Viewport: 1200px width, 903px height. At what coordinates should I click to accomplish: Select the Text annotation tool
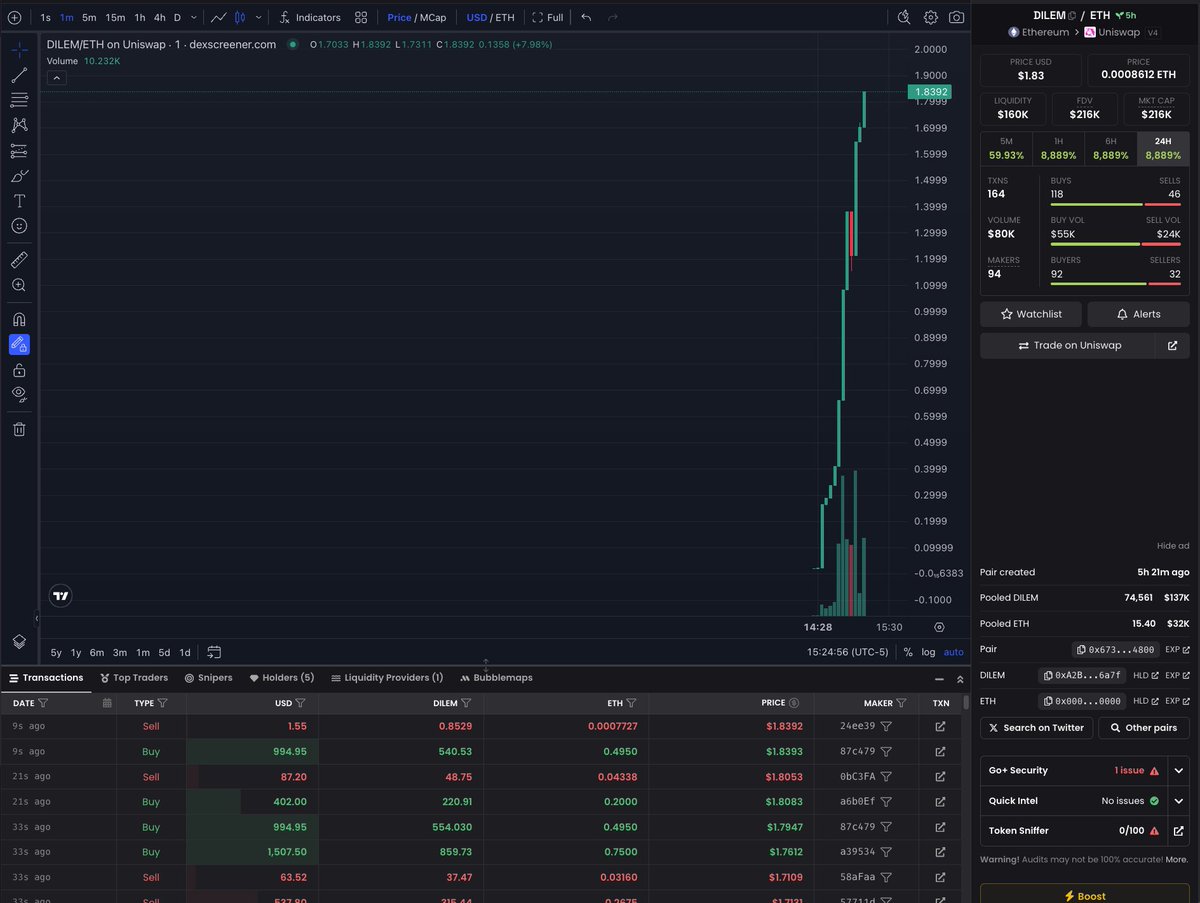point(19,201)
